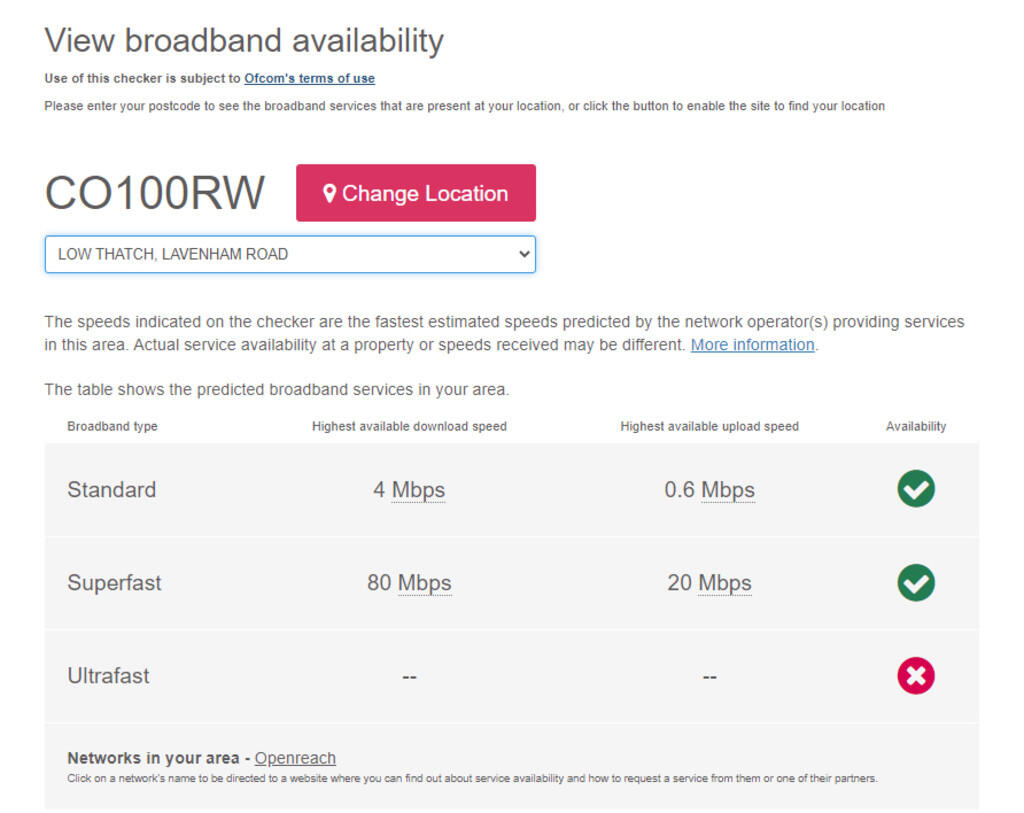Open Ofcom's terms of use link
Screen dimensions: 1024x813
point(309,78)
